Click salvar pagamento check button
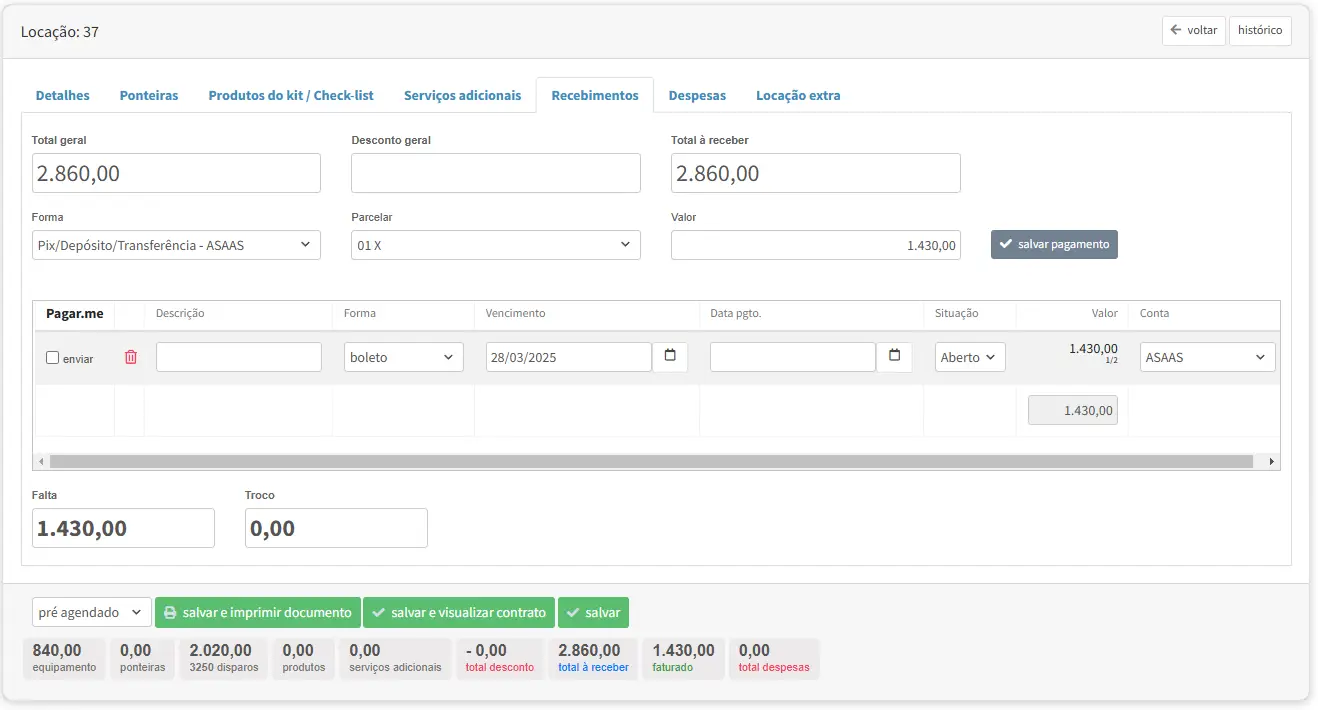This screenshot has width=1318, height=710. [1054, 245]
